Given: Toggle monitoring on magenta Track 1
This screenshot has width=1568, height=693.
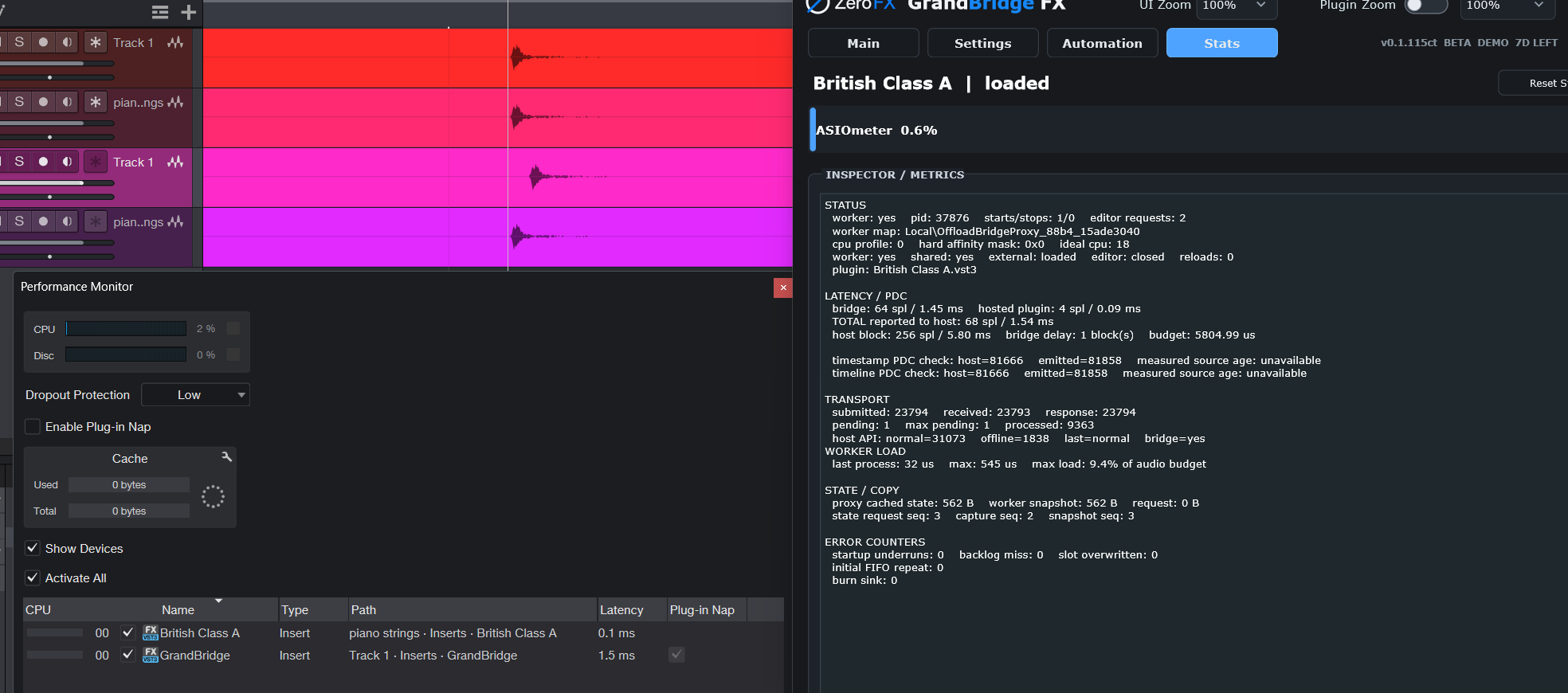Looking at the screenshot, I should point(67,162).
